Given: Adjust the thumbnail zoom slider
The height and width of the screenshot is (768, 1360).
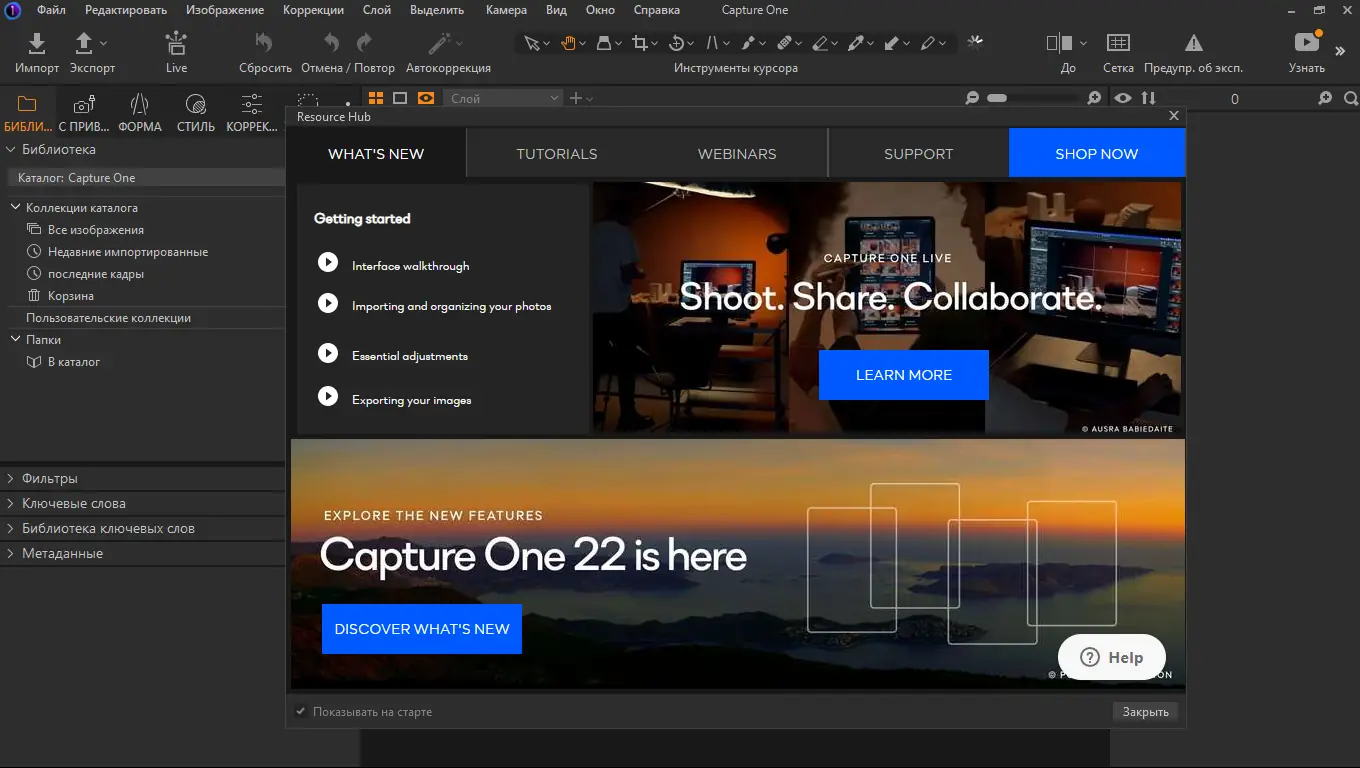Looking at the screenshot, I should tap(997, 98).
